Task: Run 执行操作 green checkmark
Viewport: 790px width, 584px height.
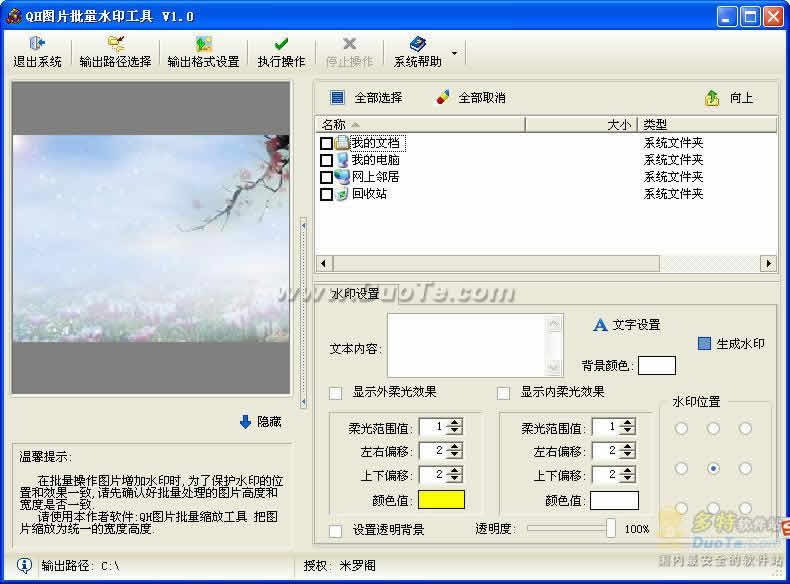Action: [x=281, y=44]
